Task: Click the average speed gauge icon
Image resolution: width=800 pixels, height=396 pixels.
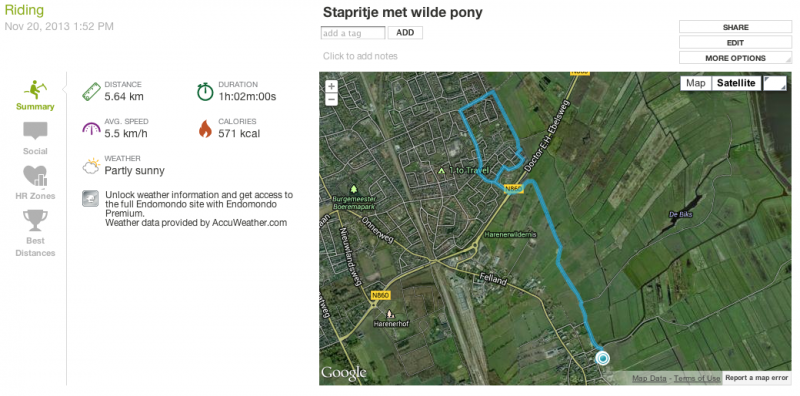Action: [91, 129]
